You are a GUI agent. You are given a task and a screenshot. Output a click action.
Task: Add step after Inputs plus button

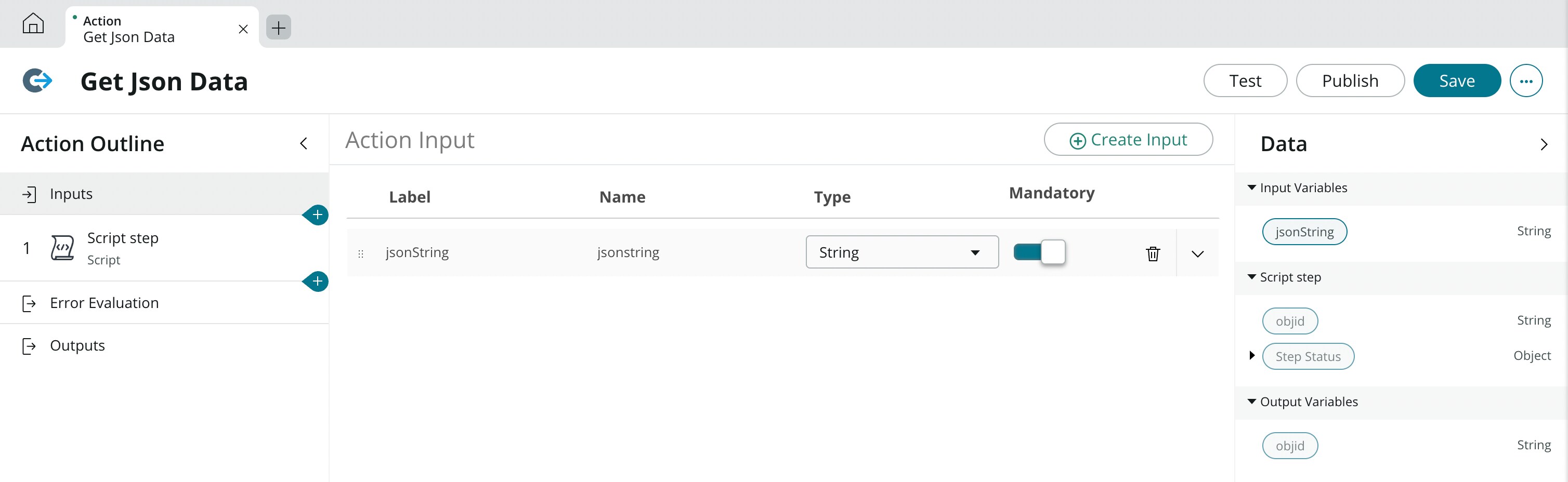(317, 215)
